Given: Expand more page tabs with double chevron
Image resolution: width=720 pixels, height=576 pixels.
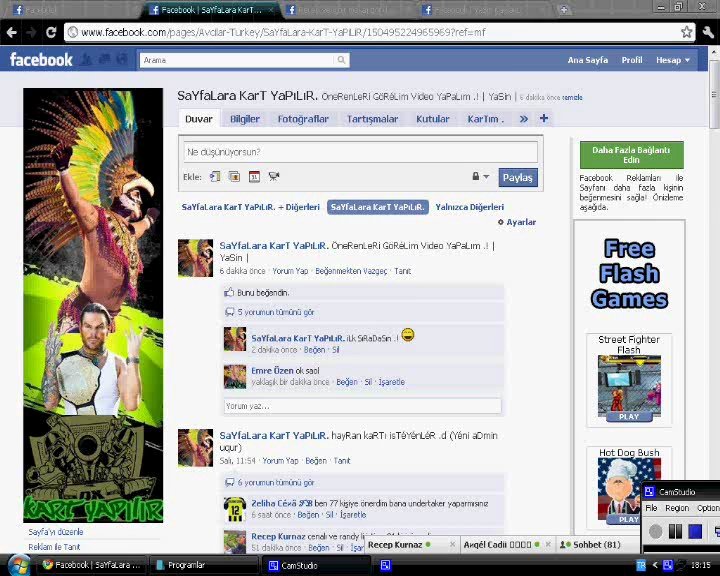Looking at the screenshot, I should (523, 119).
